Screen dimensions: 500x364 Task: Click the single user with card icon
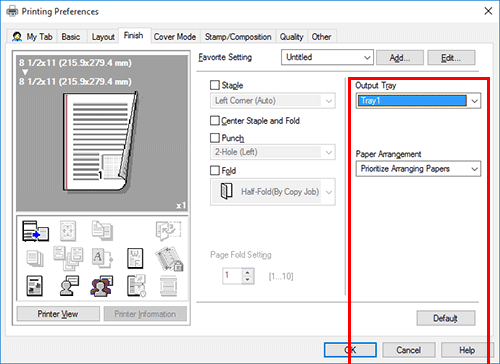click(69, 286)
